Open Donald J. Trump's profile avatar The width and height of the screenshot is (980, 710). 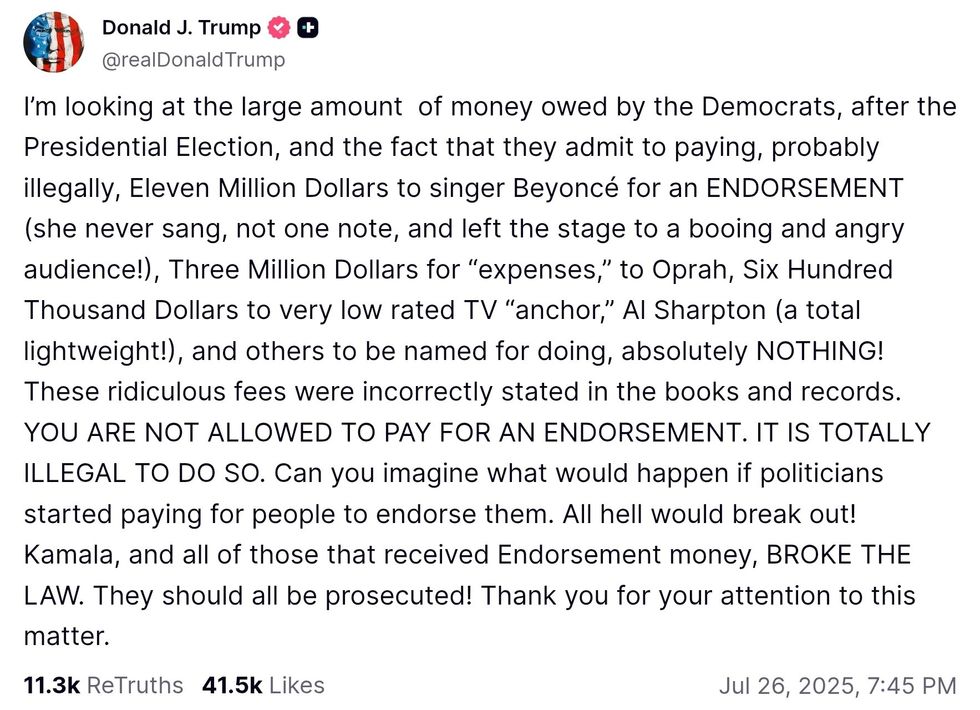point(54,42)
